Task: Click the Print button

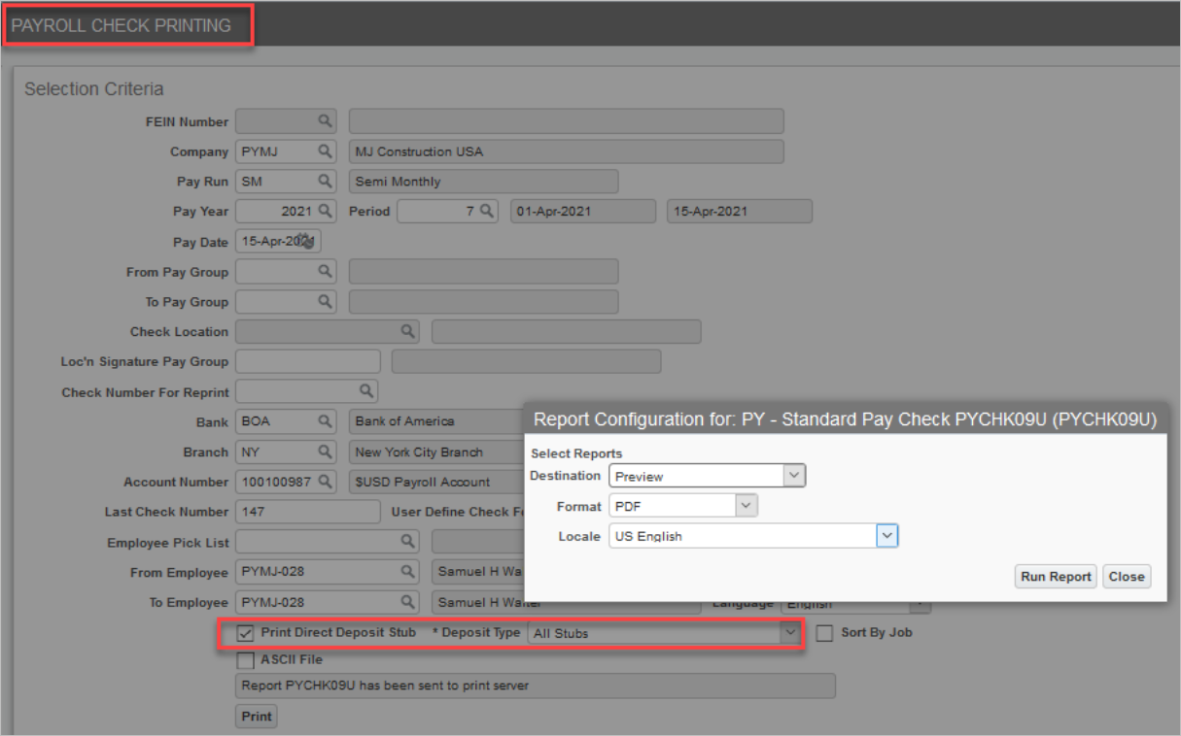Action: pos(256,716)
